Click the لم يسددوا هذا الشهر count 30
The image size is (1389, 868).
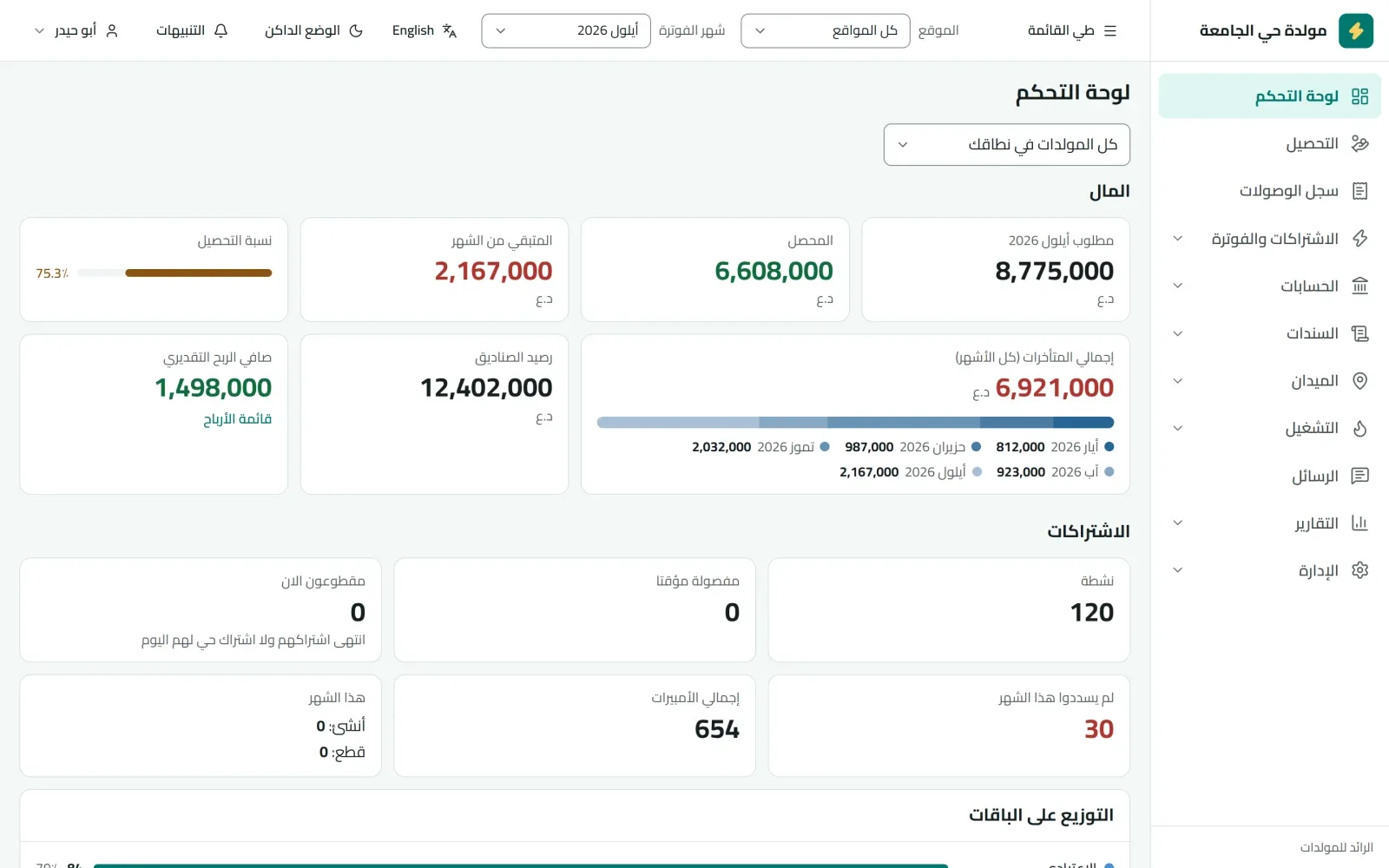[1099, 729]
